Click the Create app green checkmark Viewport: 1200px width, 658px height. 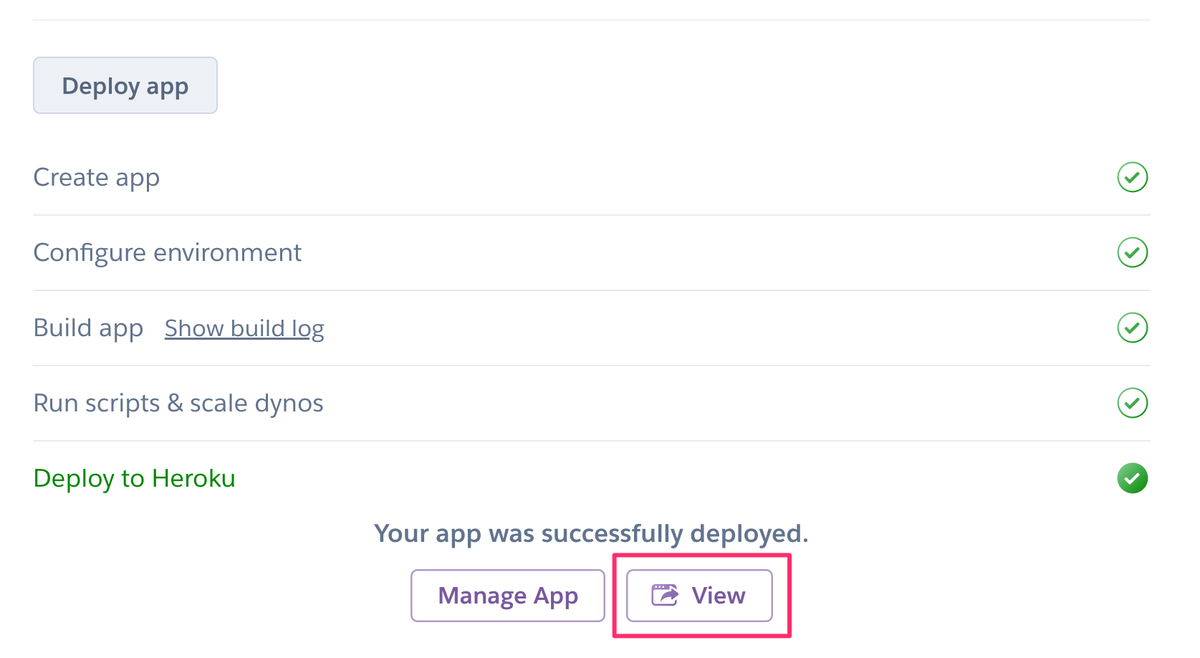1132,177
